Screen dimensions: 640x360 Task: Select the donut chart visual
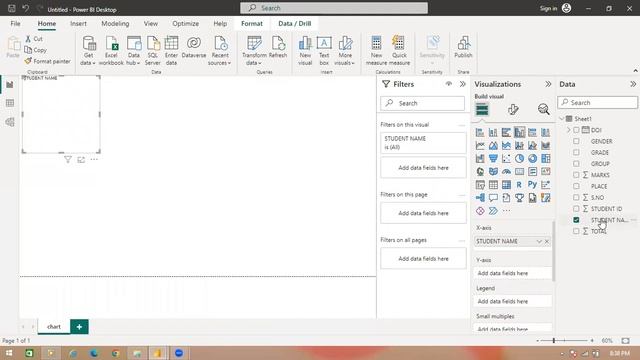pos(532,158)
